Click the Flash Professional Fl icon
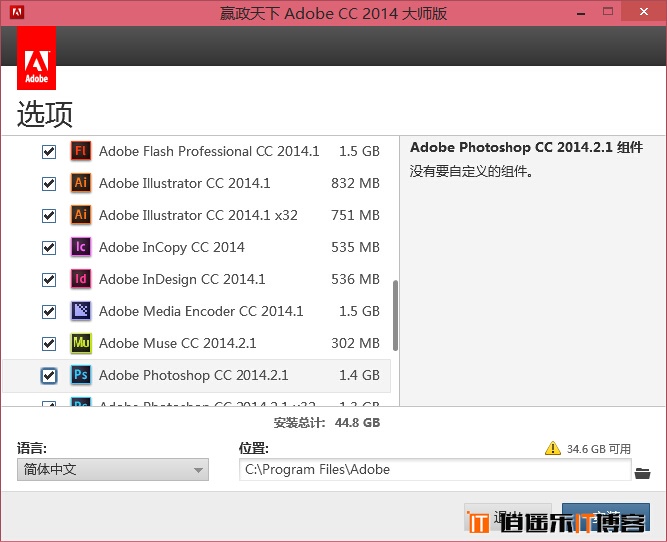Screen dimensions: 667x542 [81, 151]
